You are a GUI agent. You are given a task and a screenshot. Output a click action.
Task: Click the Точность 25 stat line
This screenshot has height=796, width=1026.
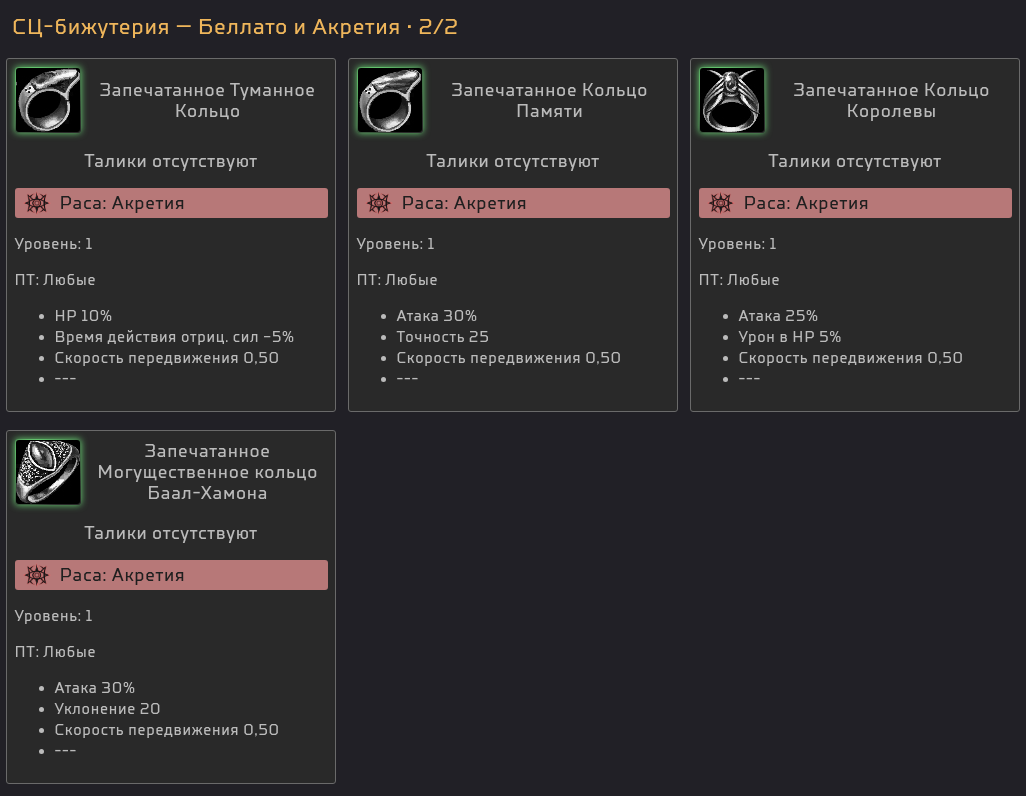[442, 336]
